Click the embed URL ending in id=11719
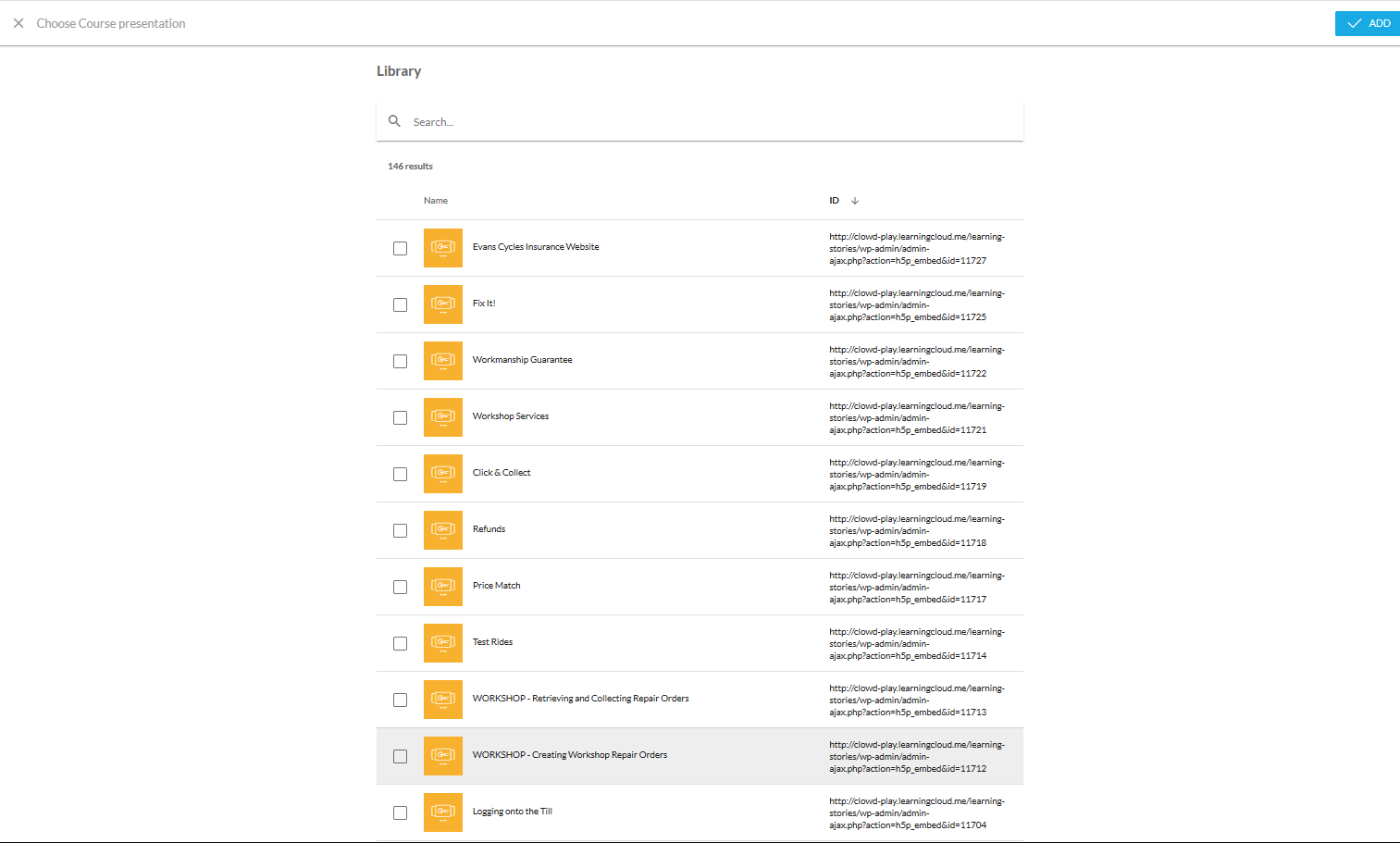1400x843 pixels. click(x=917, y=475)
